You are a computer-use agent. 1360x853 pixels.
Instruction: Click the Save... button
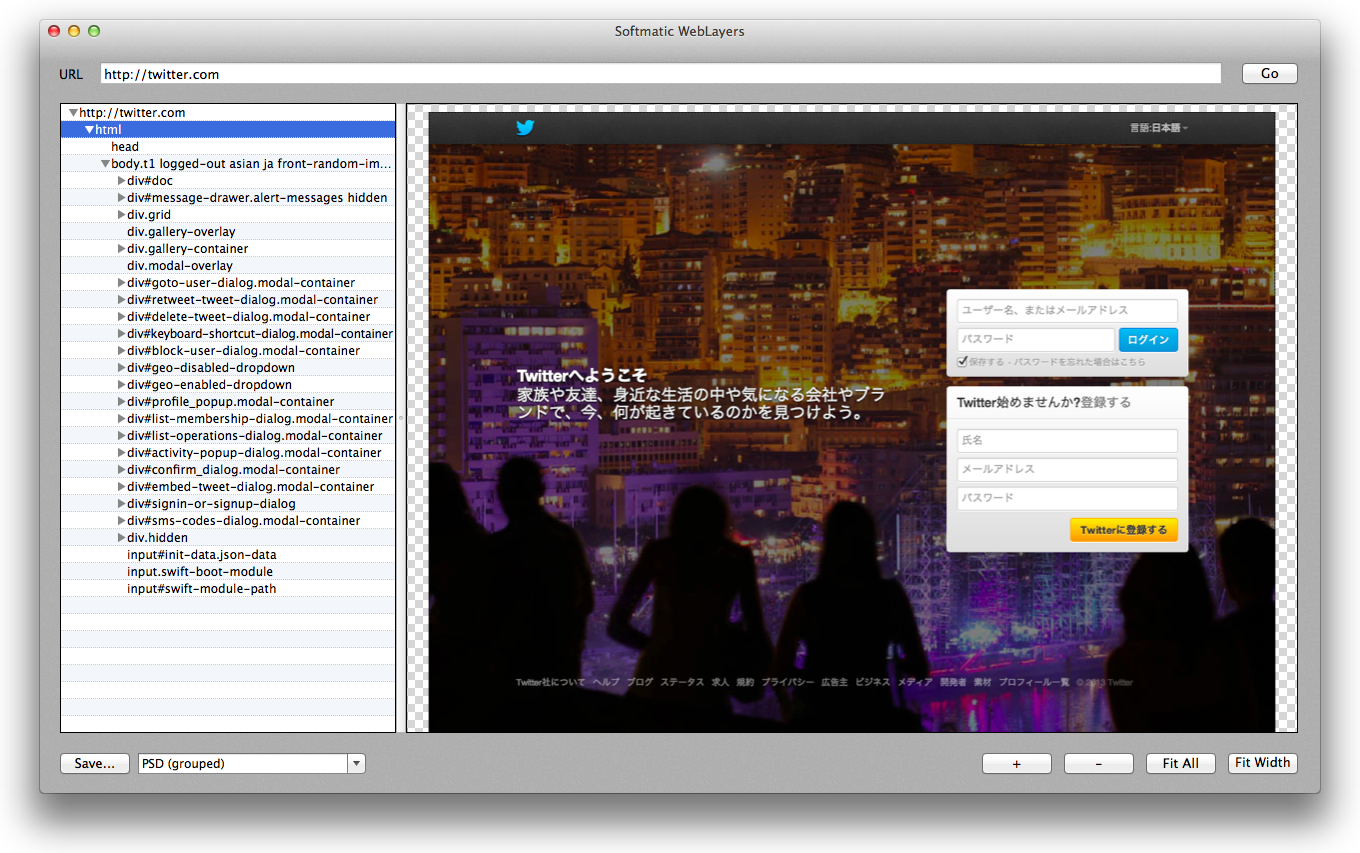tap(95, 764)
